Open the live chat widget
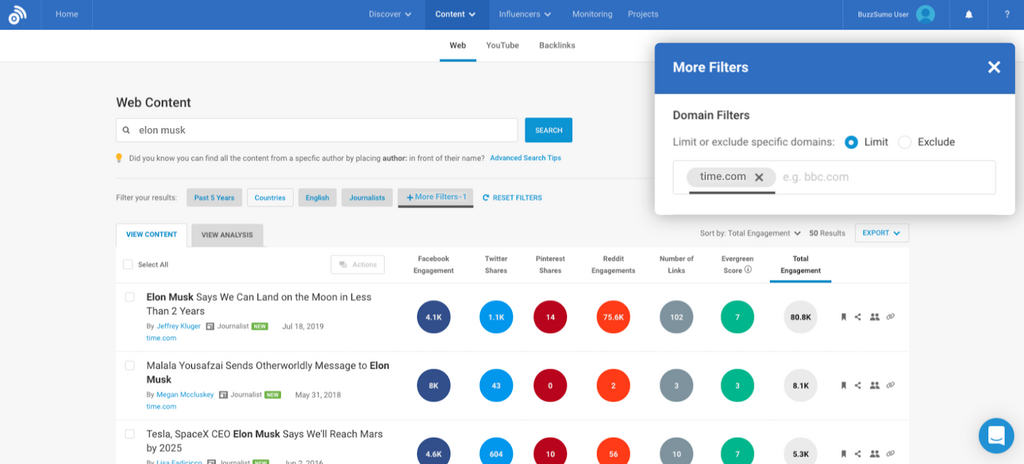1024x464 pixels. 995,435
